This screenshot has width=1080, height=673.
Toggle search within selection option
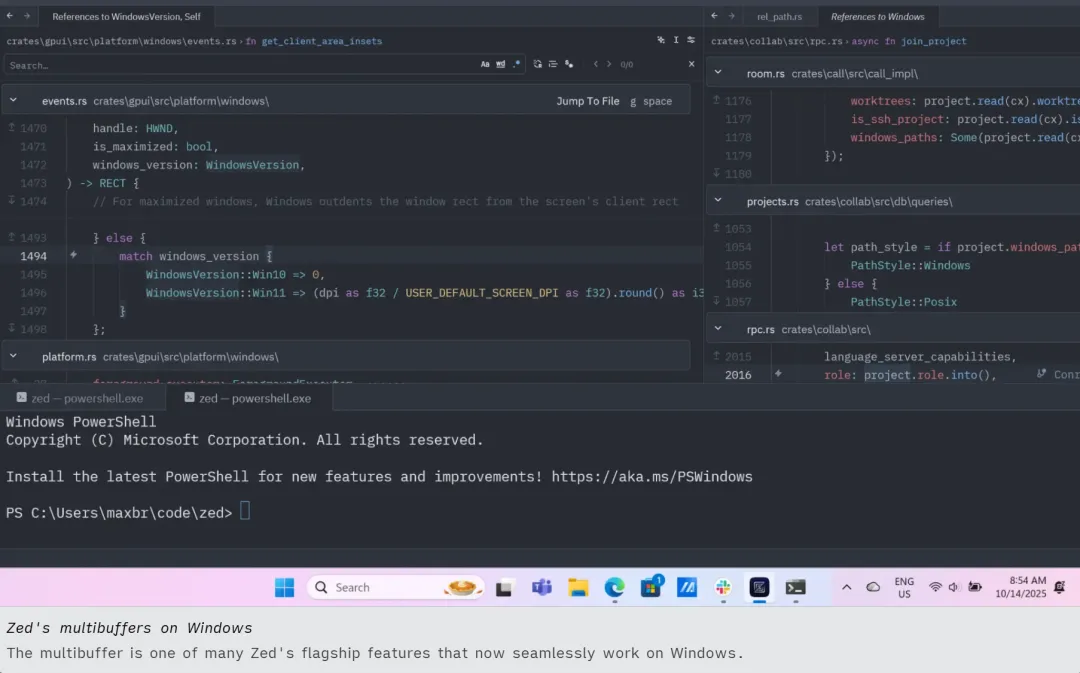553,64
